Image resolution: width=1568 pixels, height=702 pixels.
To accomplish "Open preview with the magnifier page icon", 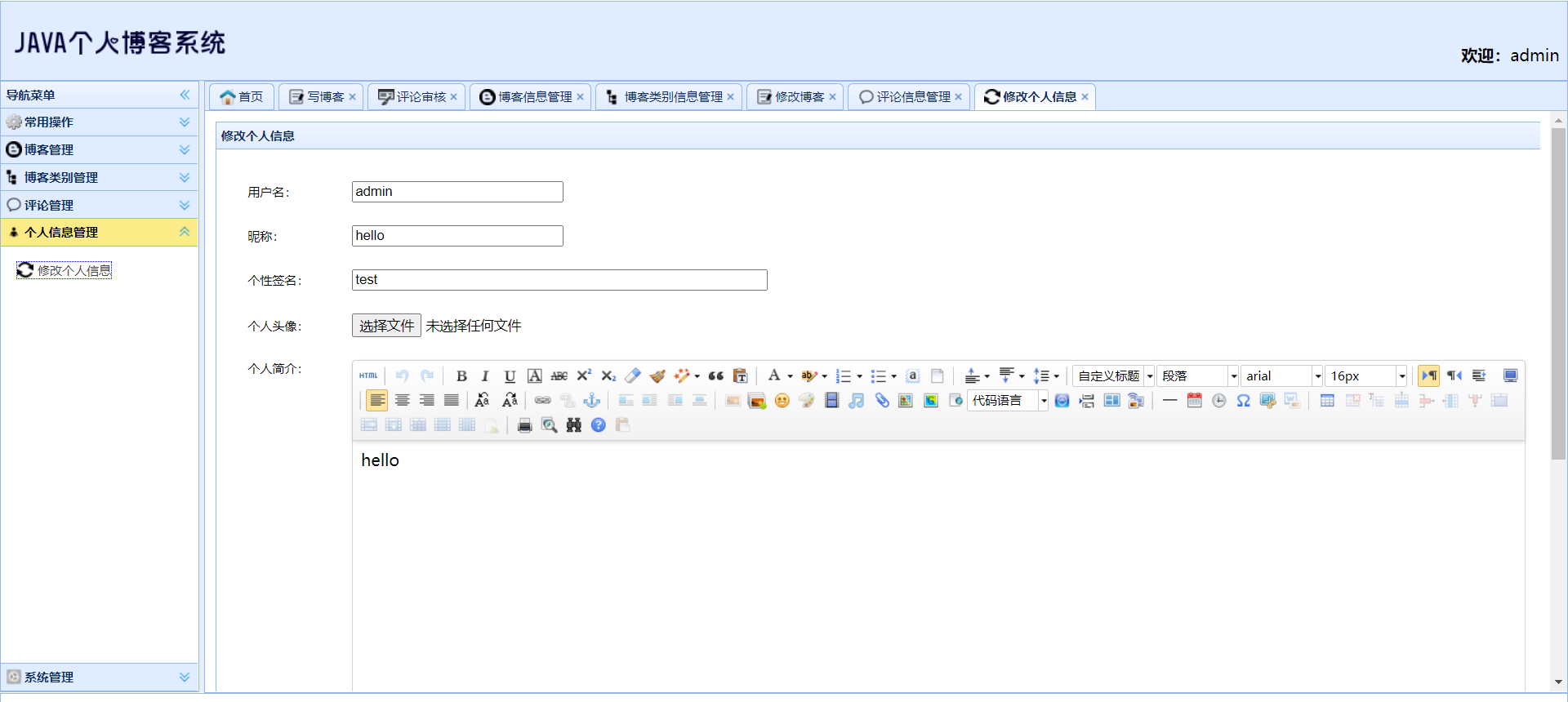I will pyautogui.click(x=549, y=424).
